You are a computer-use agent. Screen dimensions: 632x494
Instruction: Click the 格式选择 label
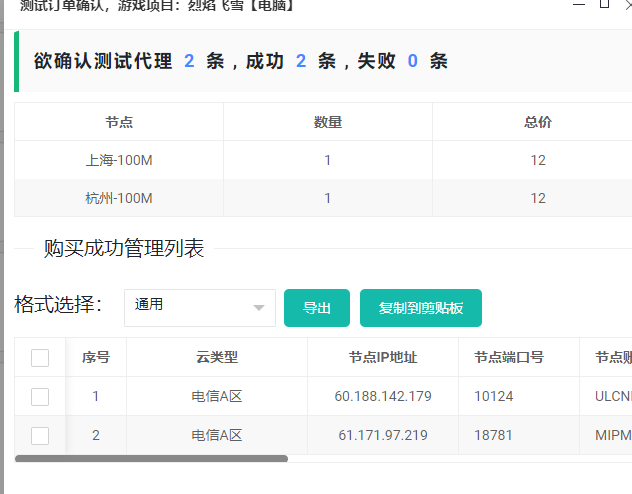click(58, 304)
